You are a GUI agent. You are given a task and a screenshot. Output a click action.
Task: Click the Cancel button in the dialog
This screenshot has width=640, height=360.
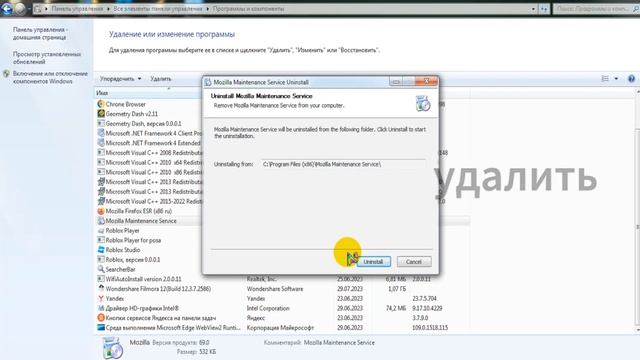[x=414, y=262]
